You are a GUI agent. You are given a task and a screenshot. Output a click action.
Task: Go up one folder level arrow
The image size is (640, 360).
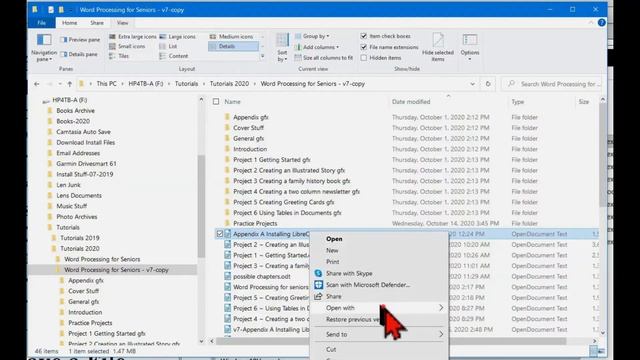69,84
